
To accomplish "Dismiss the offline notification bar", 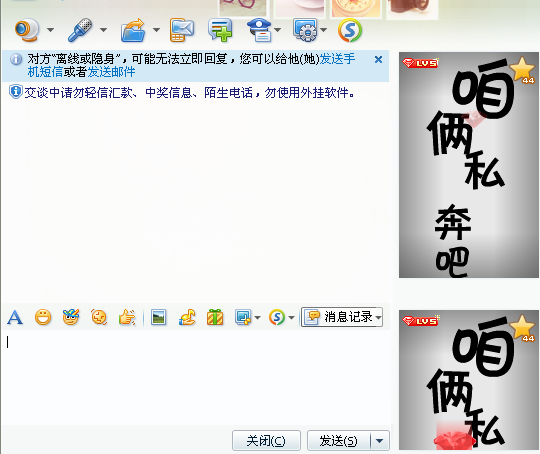I will pyautogui.click(x=378, y=60).
